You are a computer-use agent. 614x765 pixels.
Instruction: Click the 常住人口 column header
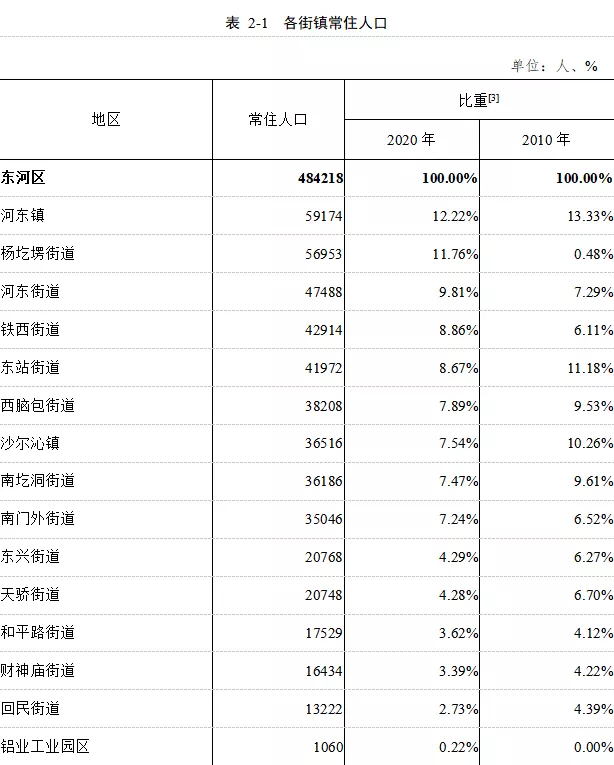click(x=278, y=119)
